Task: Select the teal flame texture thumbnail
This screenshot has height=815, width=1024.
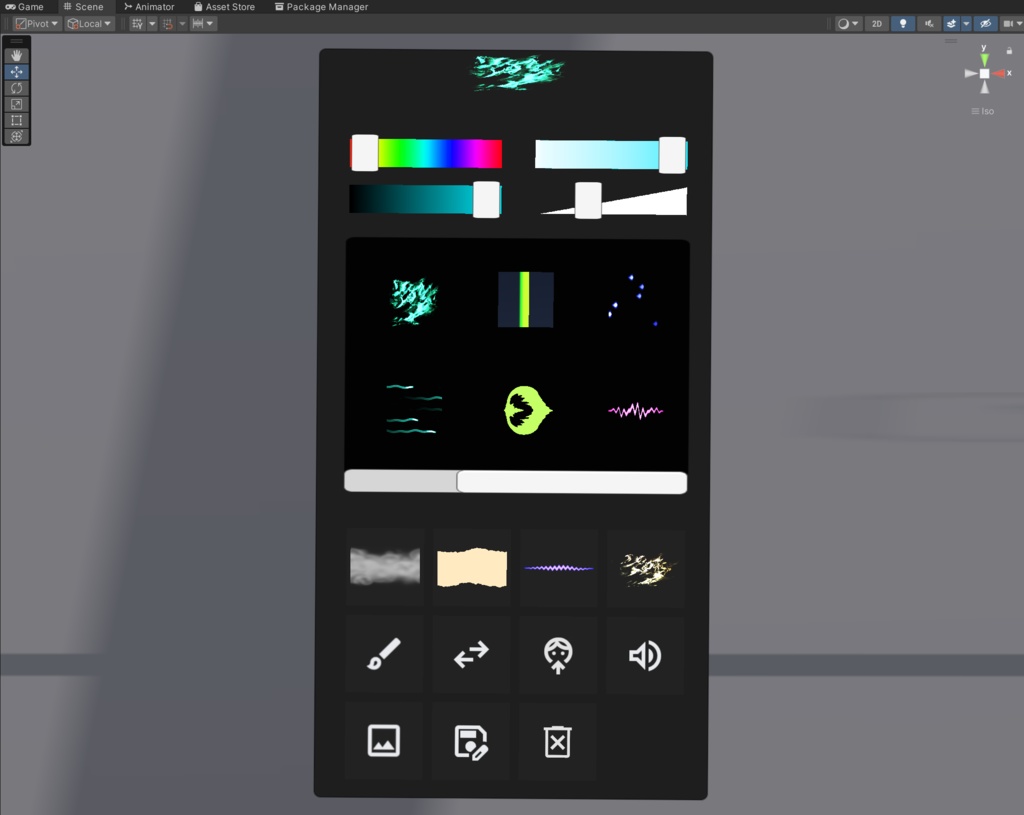Action: (413, 300)
